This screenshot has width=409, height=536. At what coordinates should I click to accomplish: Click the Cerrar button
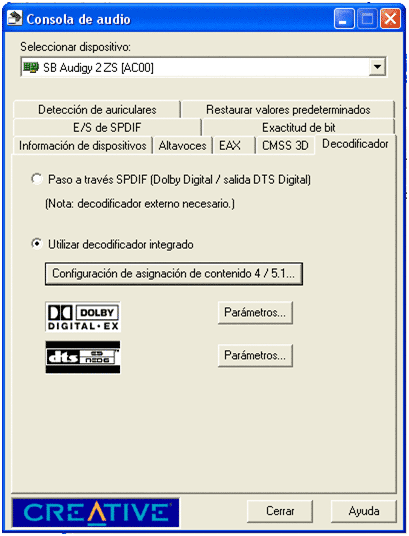click(280, 511)
